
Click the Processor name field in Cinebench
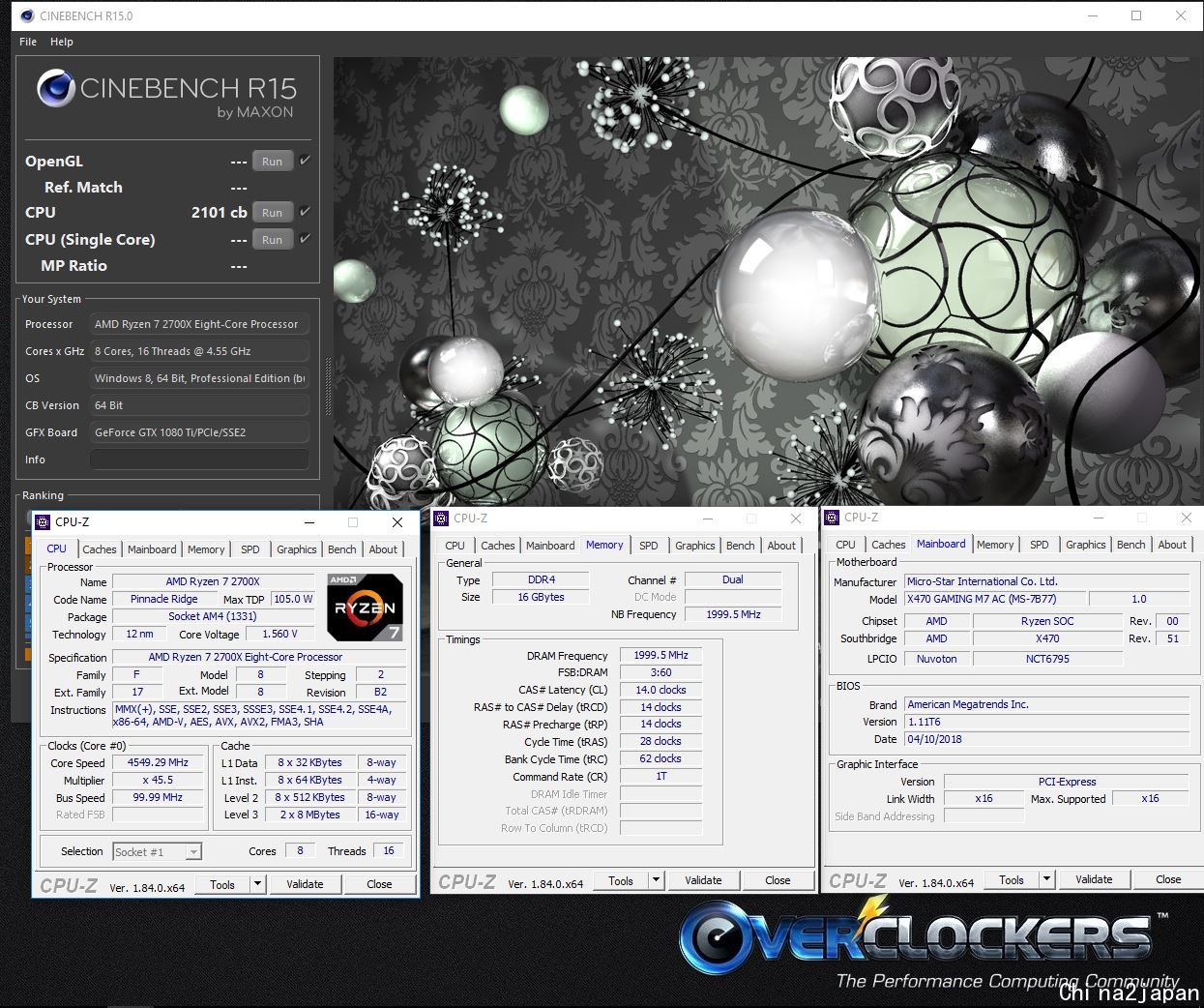click(199, 324)
